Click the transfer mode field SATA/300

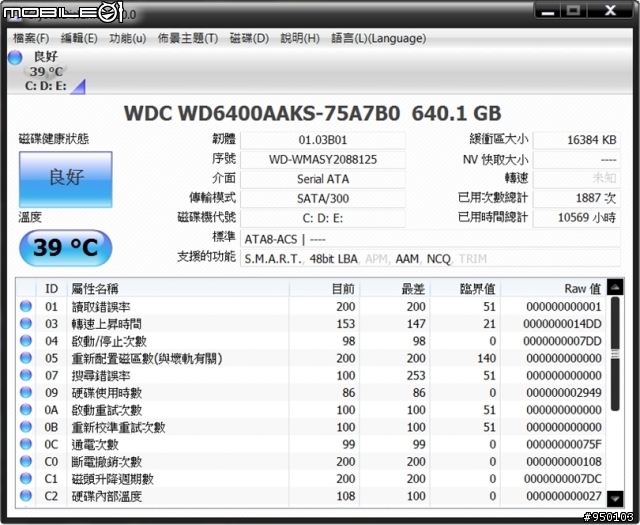(323, 199)
